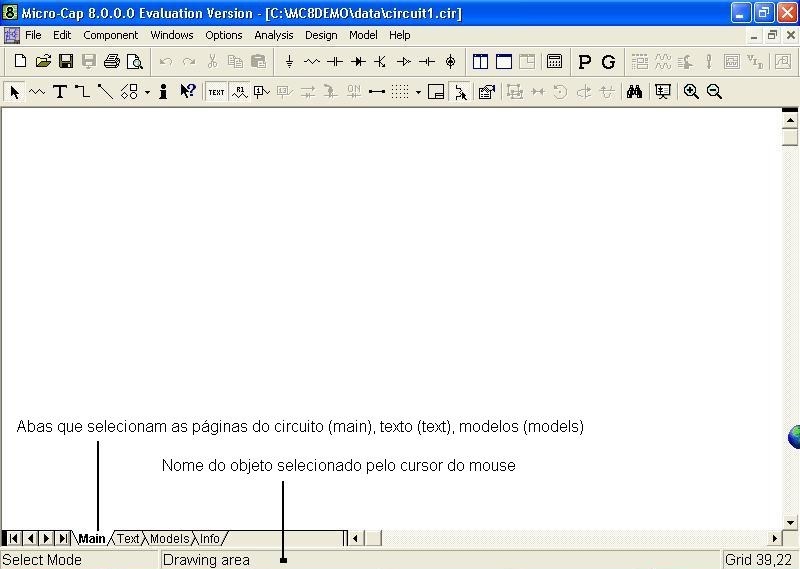This screenshot has height=569, width=800.
Task: Select the graphic shapes tool
Action: point(129,92)
